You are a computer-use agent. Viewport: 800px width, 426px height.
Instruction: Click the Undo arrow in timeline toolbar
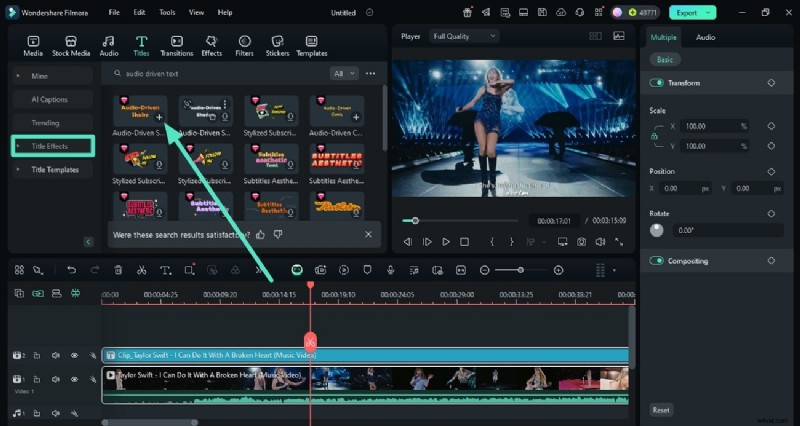tap(71, 270)
